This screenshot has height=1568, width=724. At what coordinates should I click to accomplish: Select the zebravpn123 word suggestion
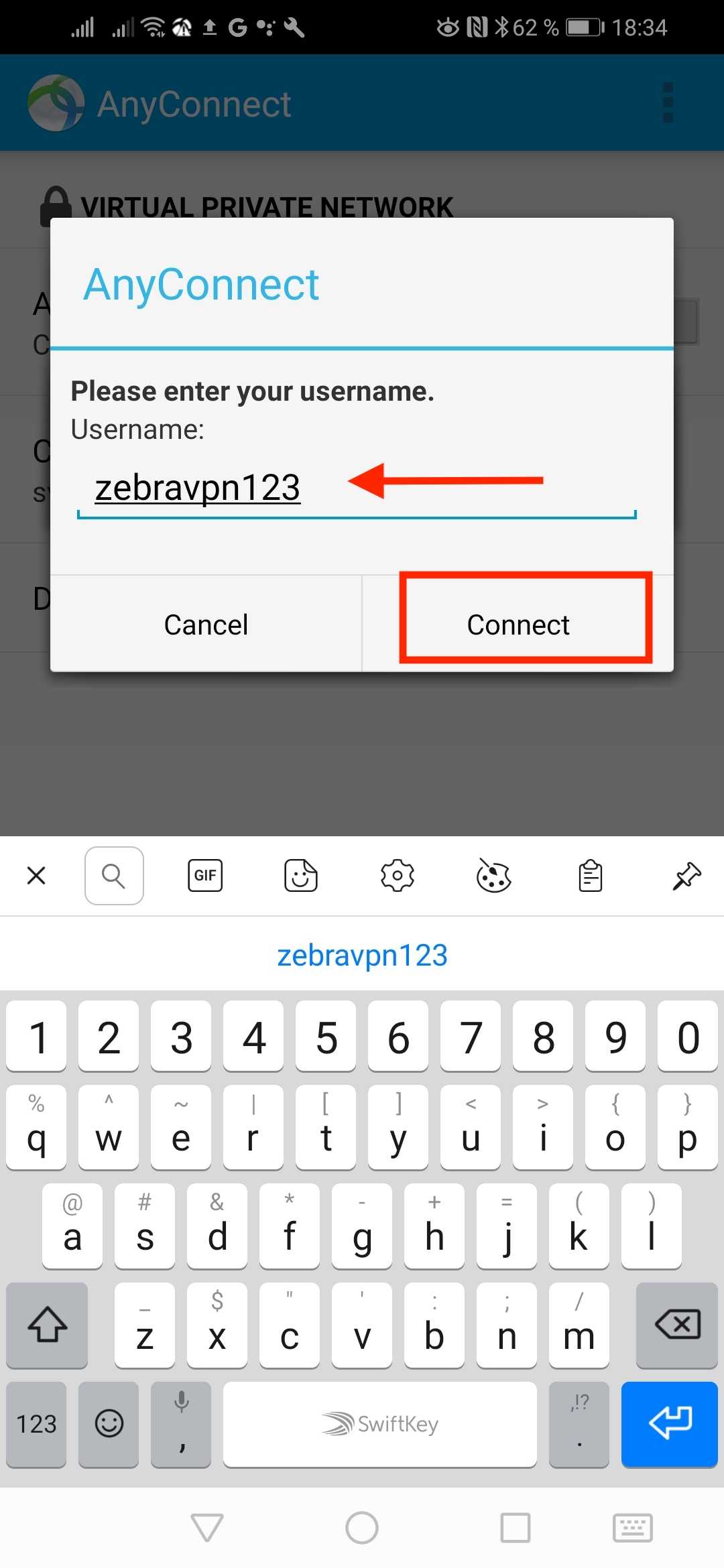coord(362,955)
